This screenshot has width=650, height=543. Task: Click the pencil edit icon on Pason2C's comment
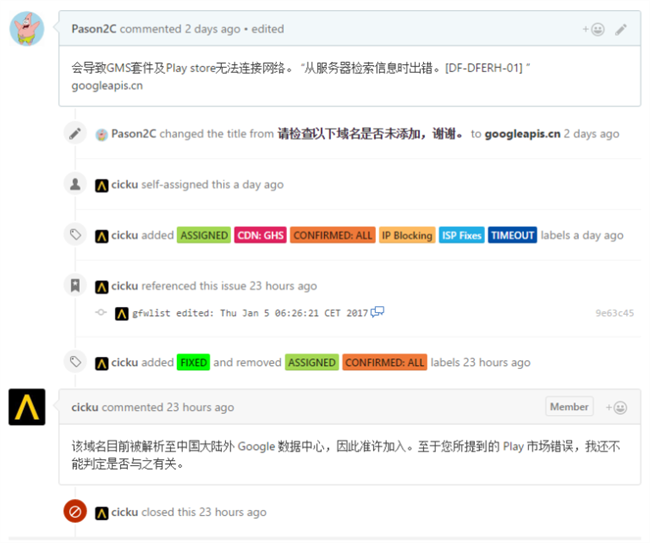click(x=621, y=29)
